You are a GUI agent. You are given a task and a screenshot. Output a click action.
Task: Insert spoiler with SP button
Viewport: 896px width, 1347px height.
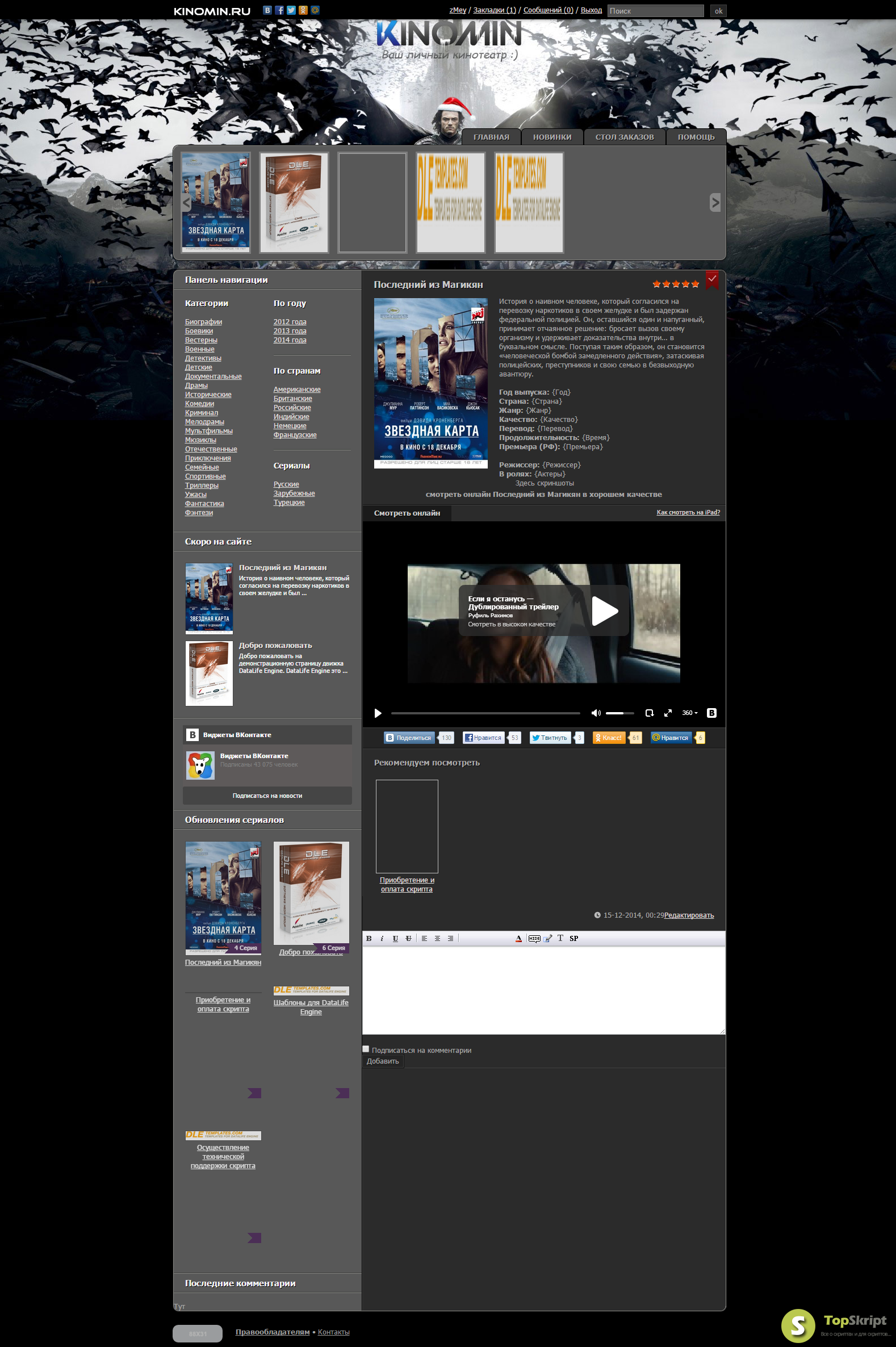(573, 938)
